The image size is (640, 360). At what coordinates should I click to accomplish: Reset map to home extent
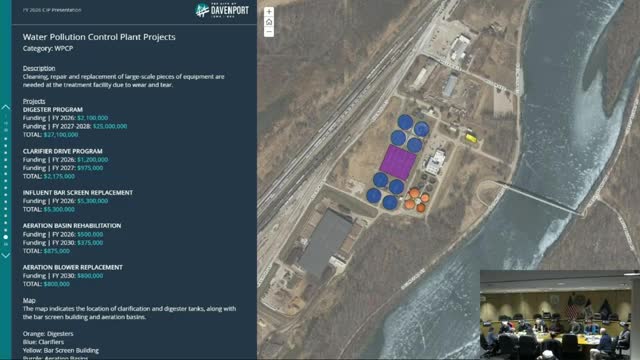[269, 22]
